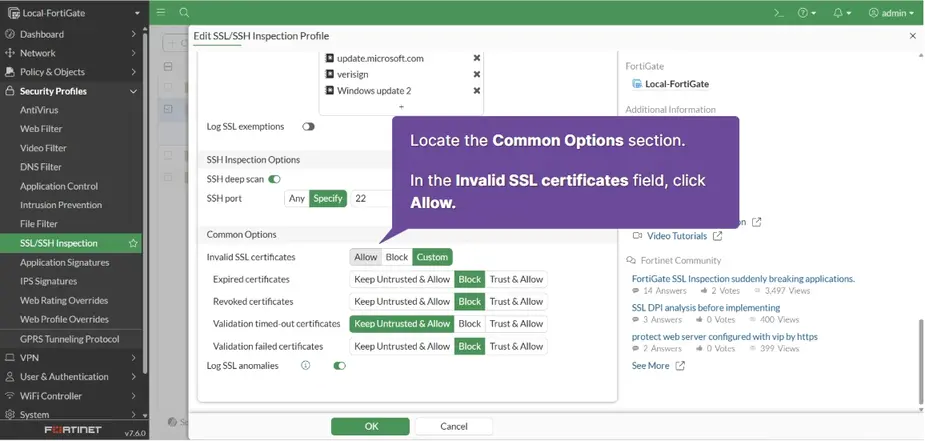Click the Local-FortiGate device icon in sidebar header
This screenshot has height=441, width=925.
14,13
